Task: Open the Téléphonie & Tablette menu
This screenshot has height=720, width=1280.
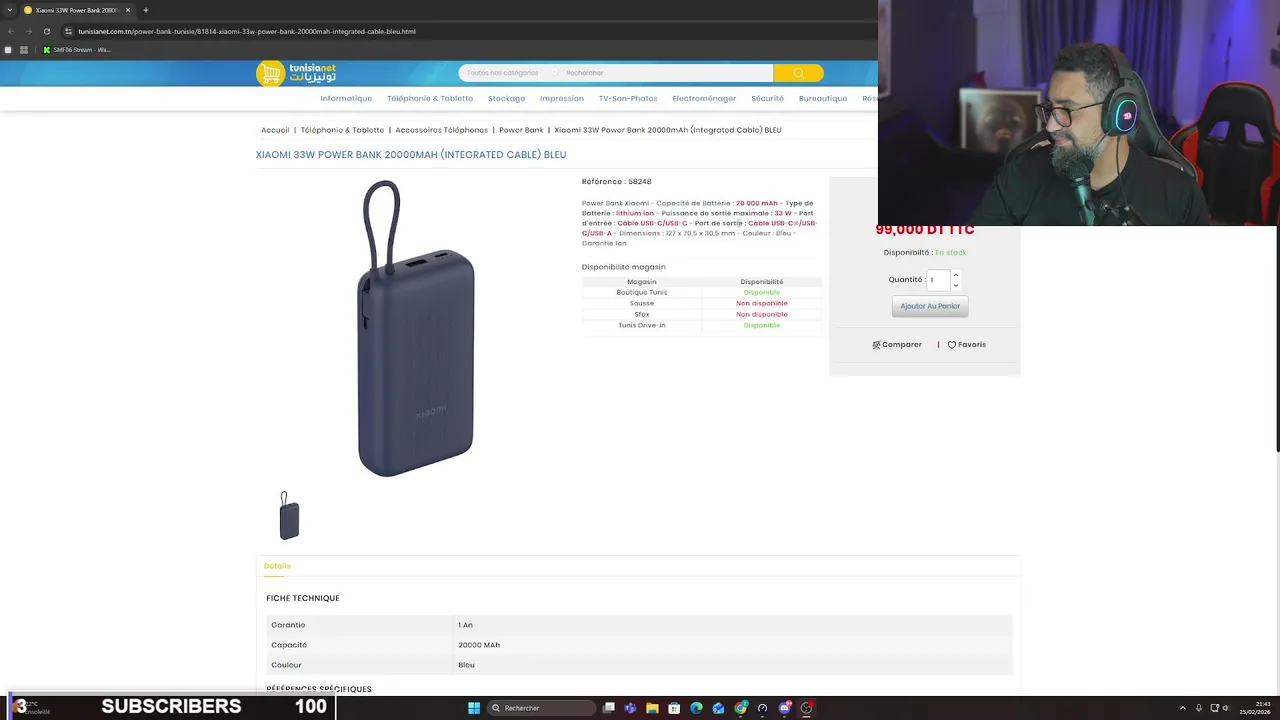Action: [x=430, y=98]
